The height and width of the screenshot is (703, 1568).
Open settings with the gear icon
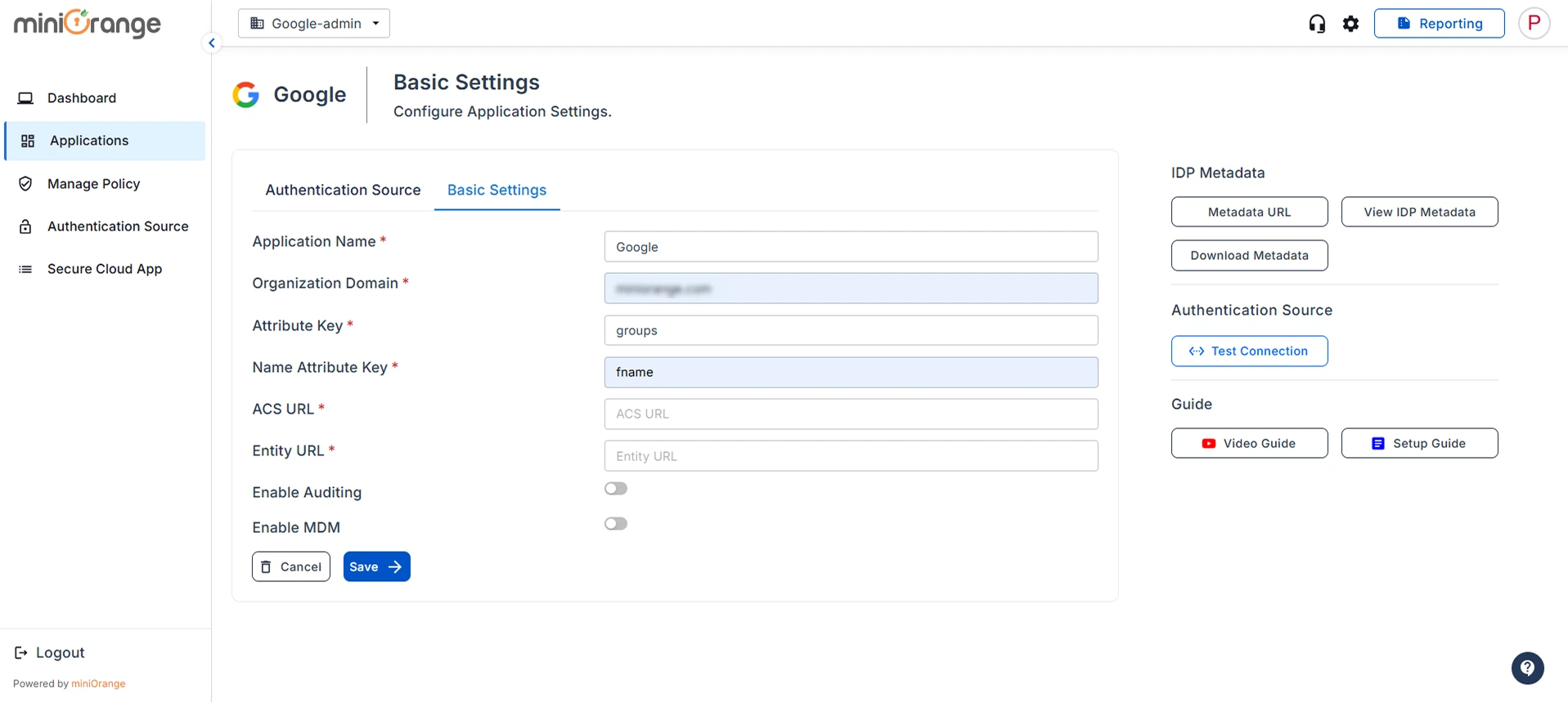point(1351,24)
